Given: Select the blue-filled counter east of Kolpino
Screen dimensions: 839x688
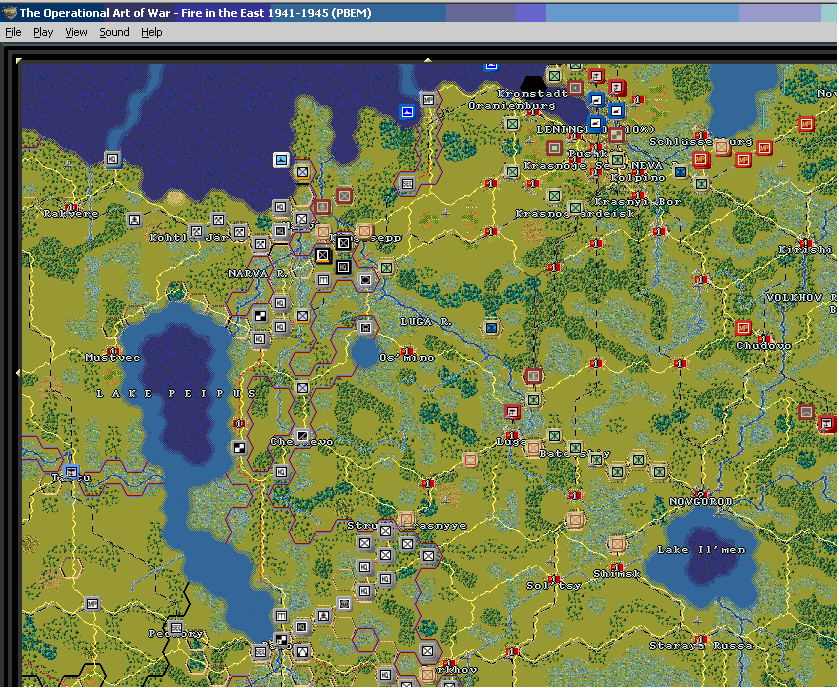Looking at the screenshot, I should (x=680, y=172).
